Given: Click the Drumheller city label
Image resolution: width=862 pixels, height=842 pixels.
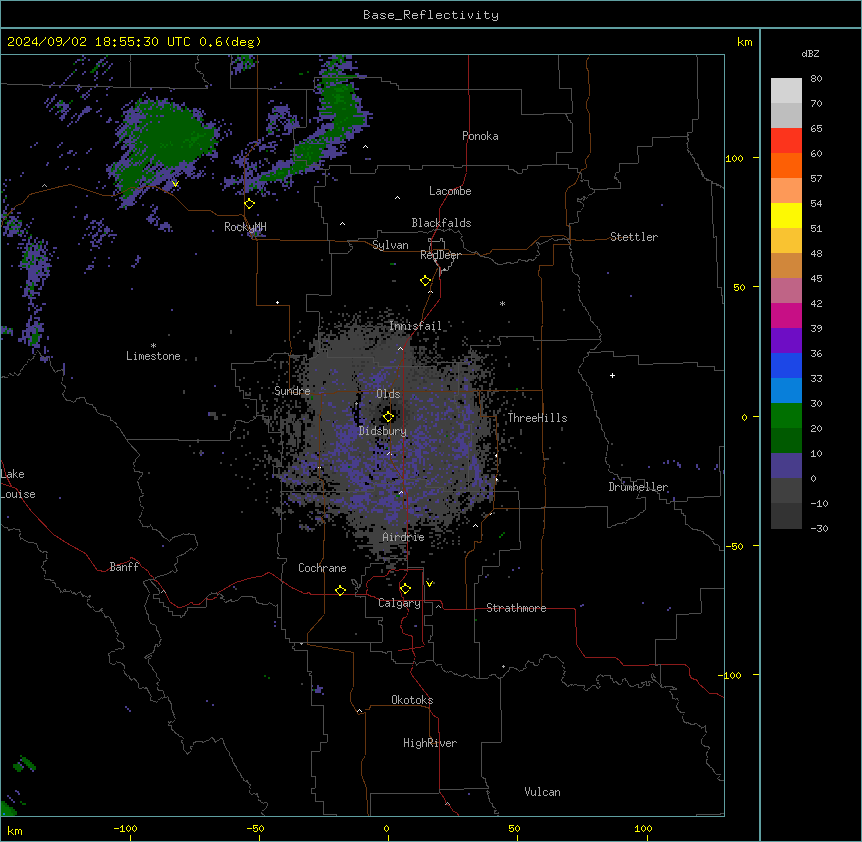Looking at the screenshot, I should click(x=638, y=487).
